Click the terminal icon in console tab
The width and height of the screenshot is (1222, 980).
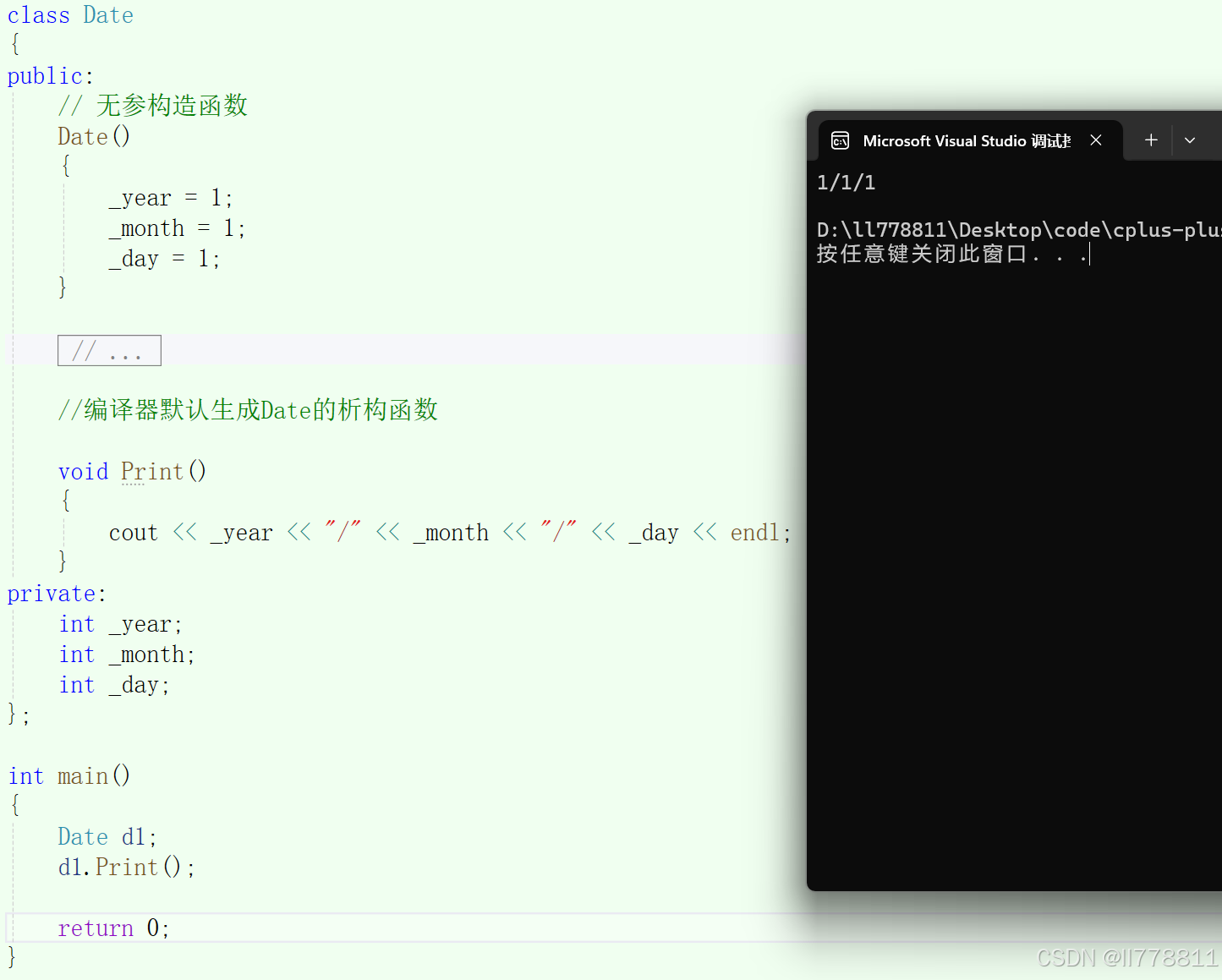[840, 140]
